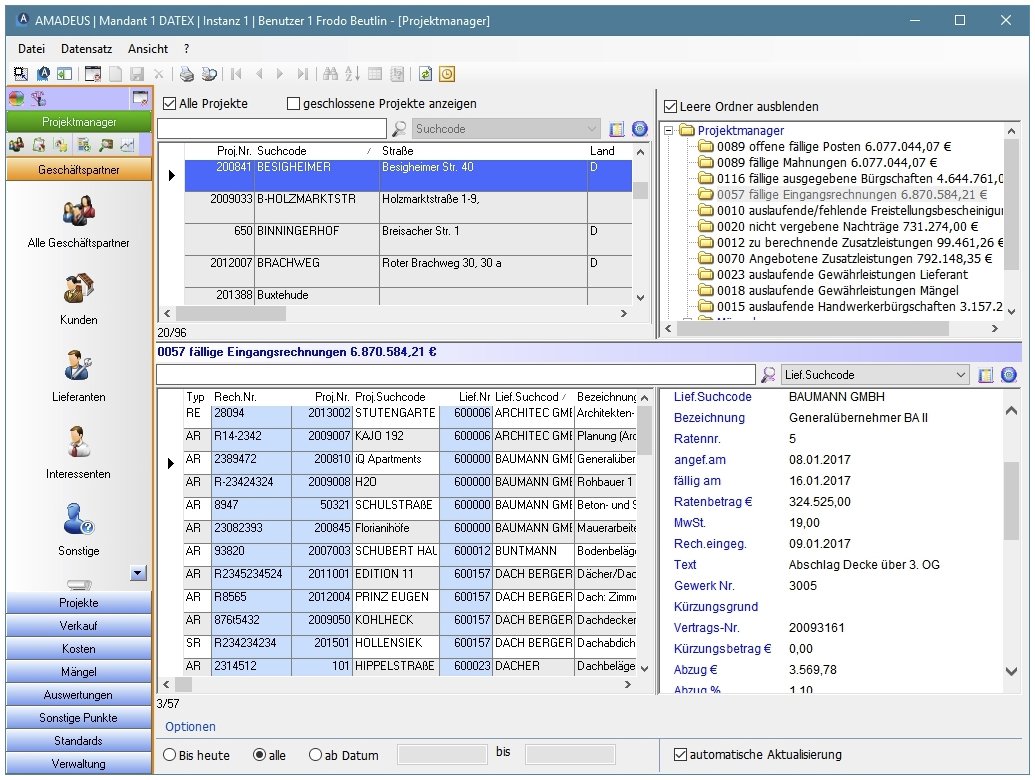Click the A-Z sort icon in toolbar

coord(352,74)
